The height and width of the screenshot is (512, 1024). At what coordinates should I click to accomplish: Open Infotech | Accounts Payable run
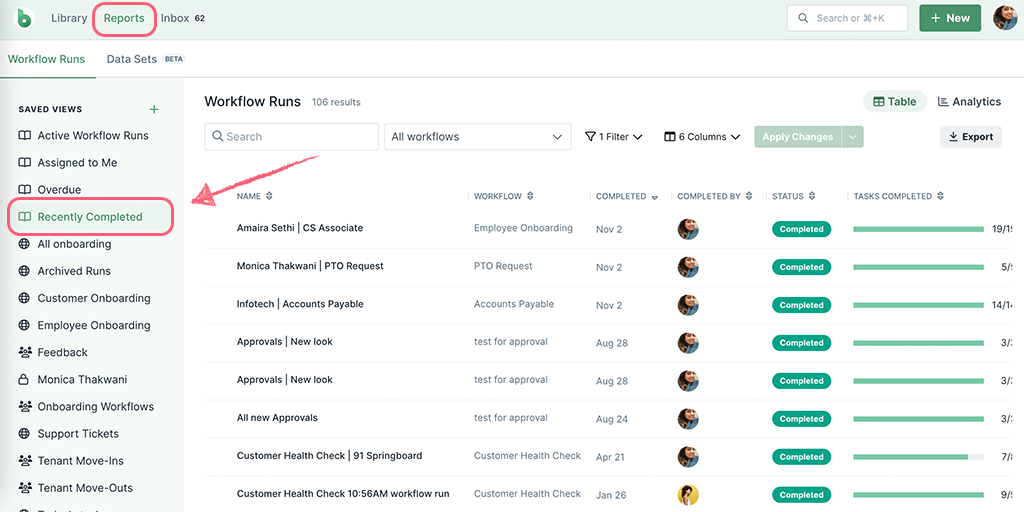click(x=300, y=304)
